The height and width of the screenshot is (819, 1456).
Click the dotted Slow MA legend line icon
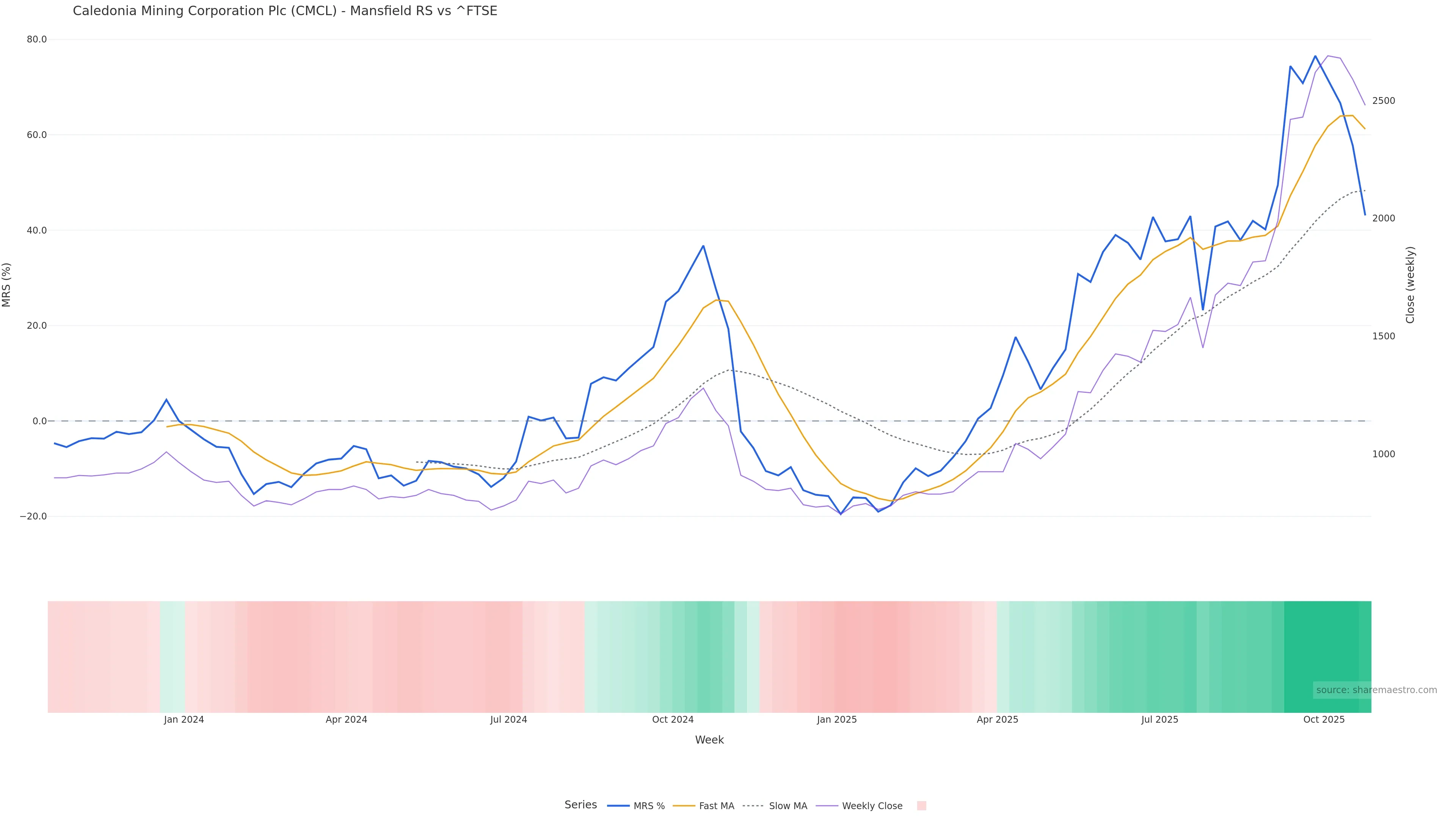(x=753, y=806)
